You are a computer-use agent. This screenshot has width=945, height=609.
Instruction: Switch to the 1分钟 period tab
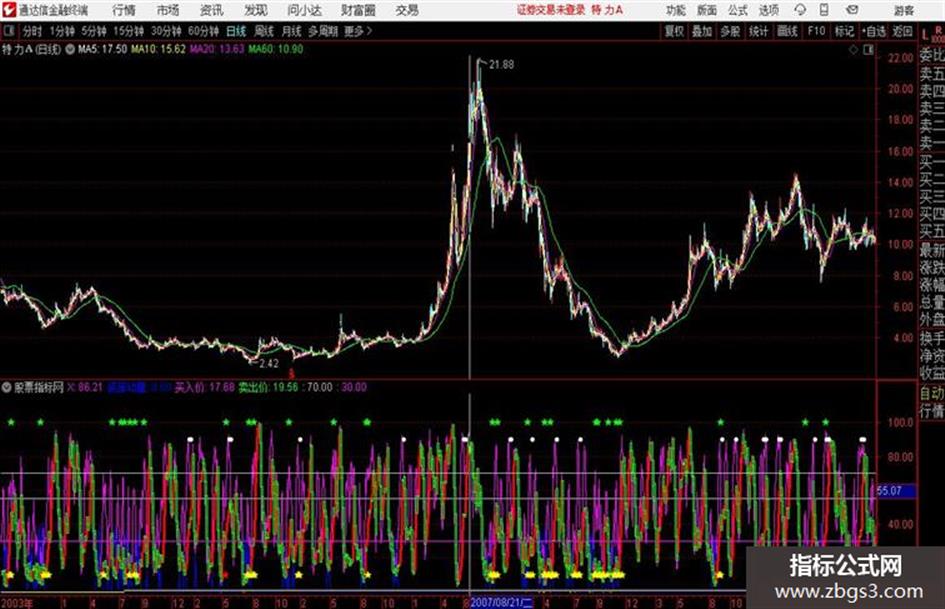click(62, 31)
